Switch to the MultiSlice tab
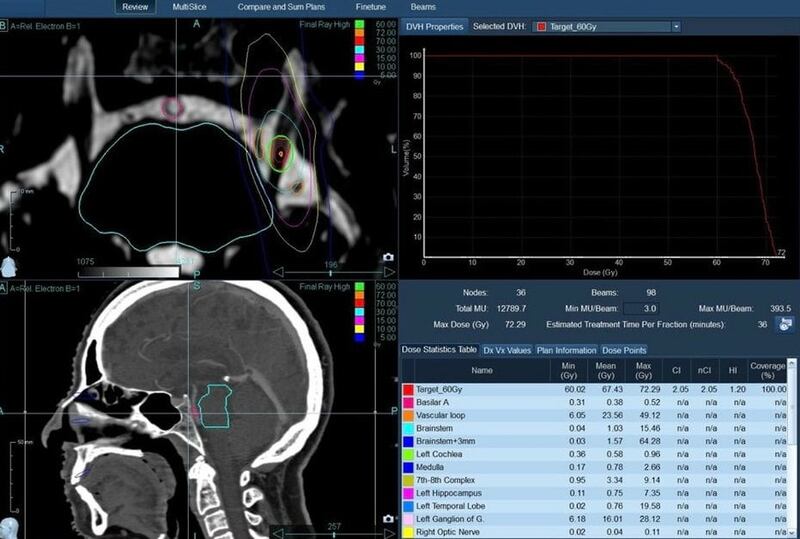800x539 pixels. tap(190, 7)
